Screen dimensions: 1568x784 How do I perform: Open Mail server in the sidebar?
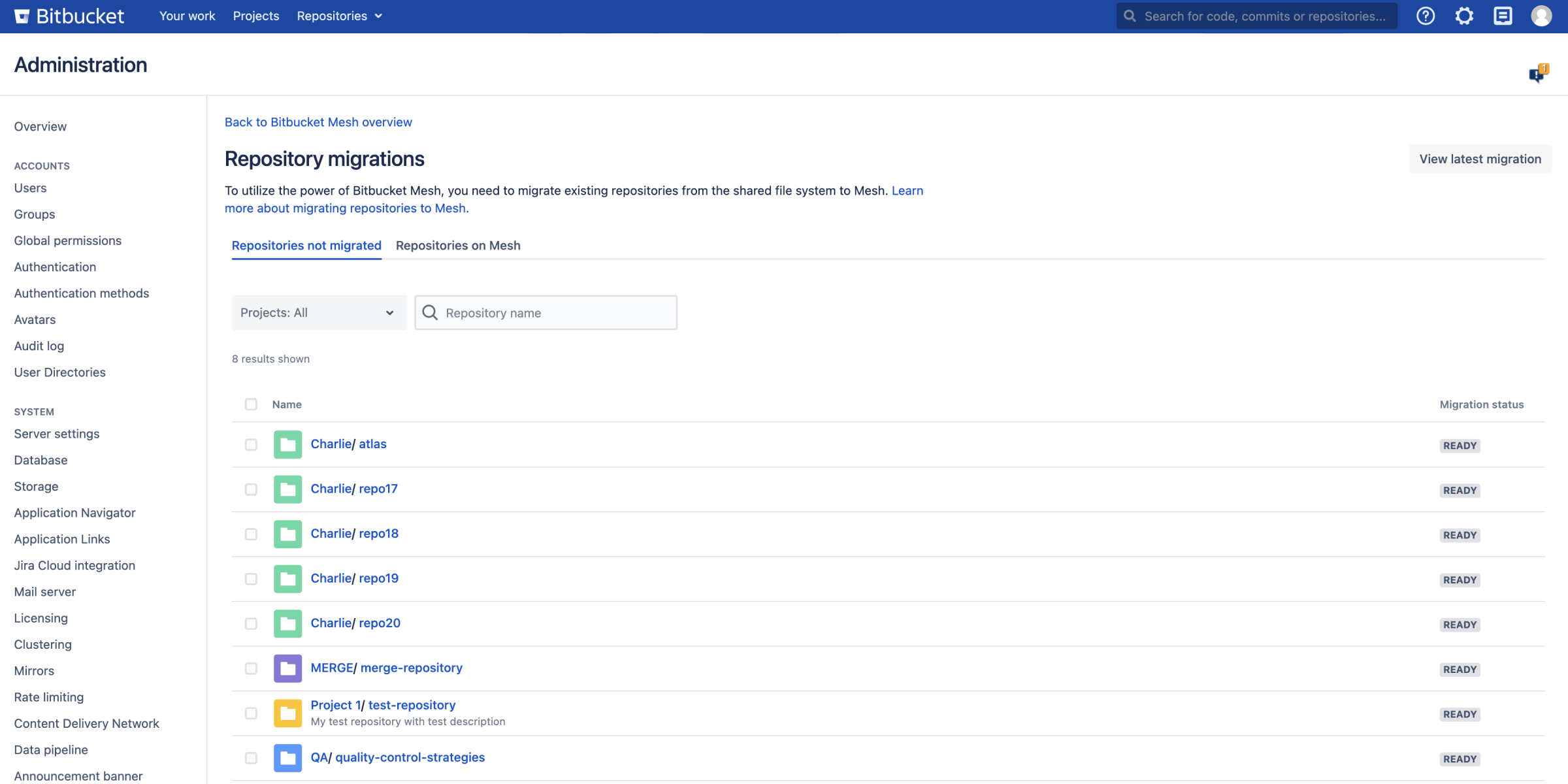[44, 591]
